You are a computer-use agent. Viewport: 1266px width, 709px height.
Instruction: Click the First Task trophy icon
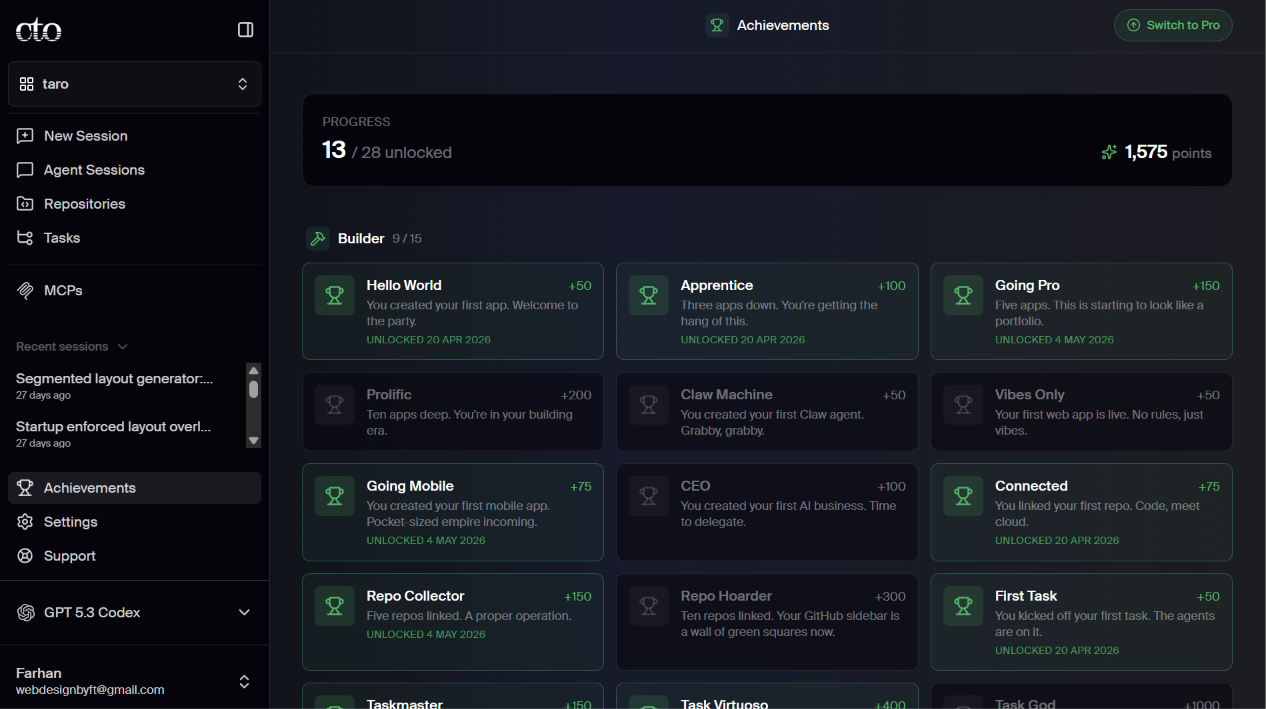click(x=963, y=606)
